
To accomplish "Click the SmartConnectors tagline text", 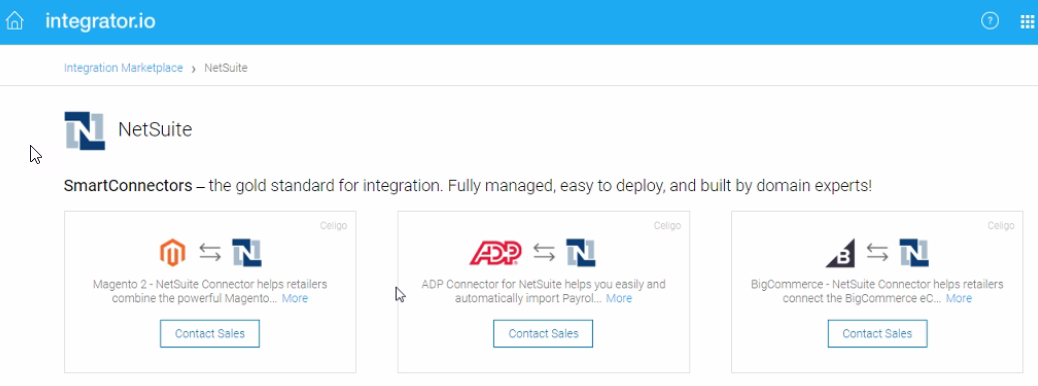I will click(x=468, y=186).
